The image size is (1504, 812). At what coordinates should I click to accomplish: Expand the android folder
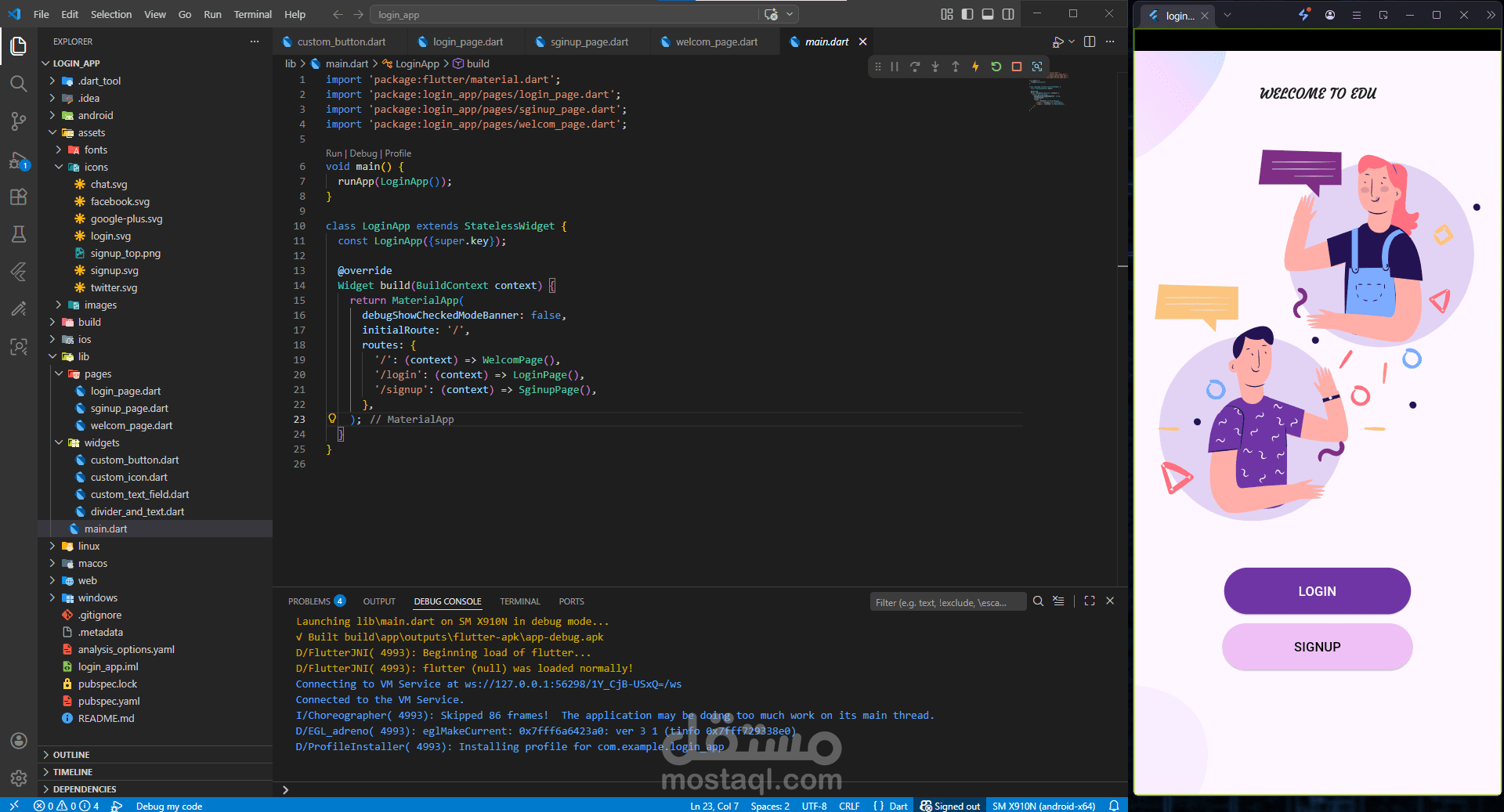(x=96, y=115)
